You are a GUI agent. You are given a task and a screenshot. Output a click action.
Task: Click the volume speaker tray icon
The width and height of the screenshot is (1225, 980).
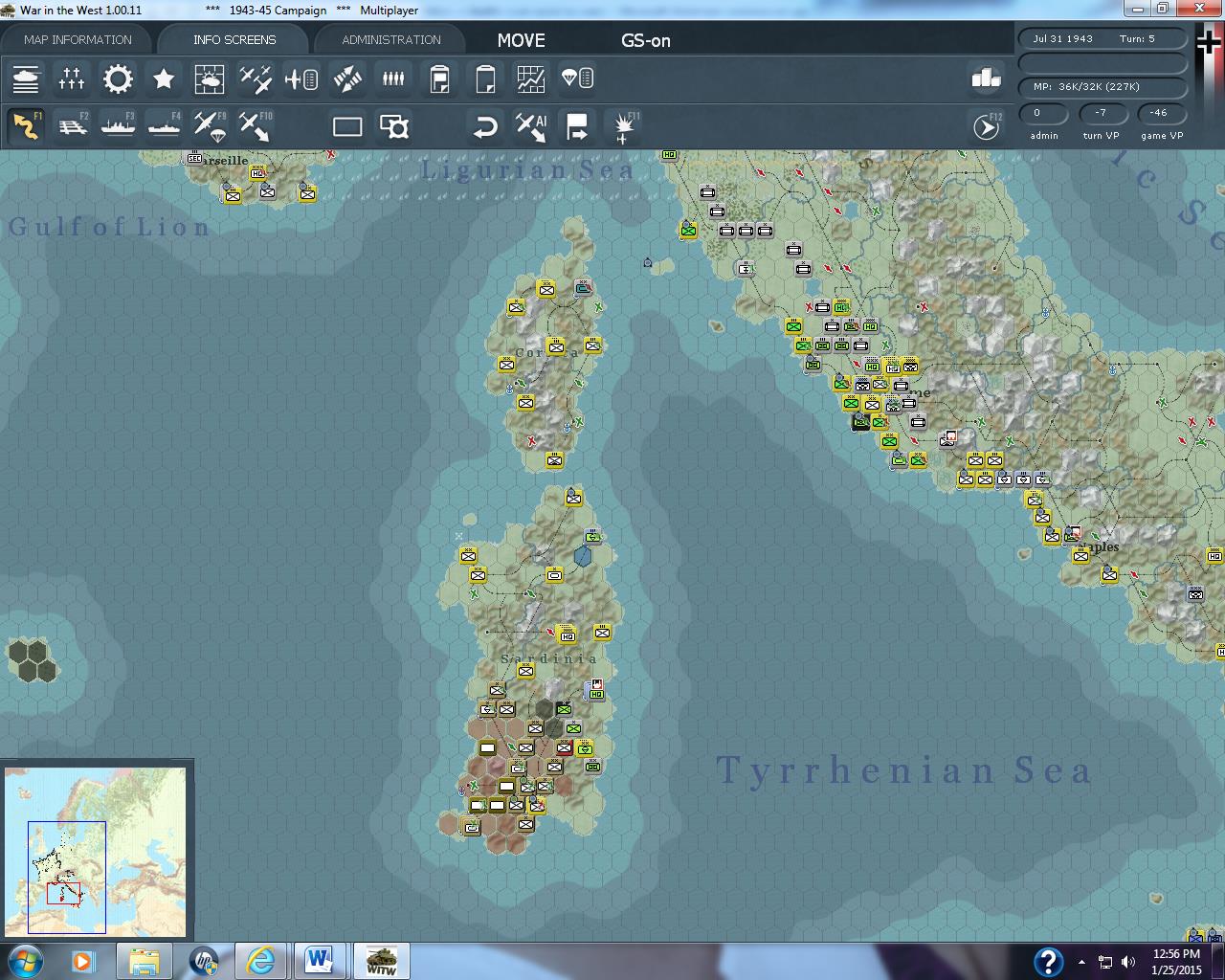click(1128, 962)
